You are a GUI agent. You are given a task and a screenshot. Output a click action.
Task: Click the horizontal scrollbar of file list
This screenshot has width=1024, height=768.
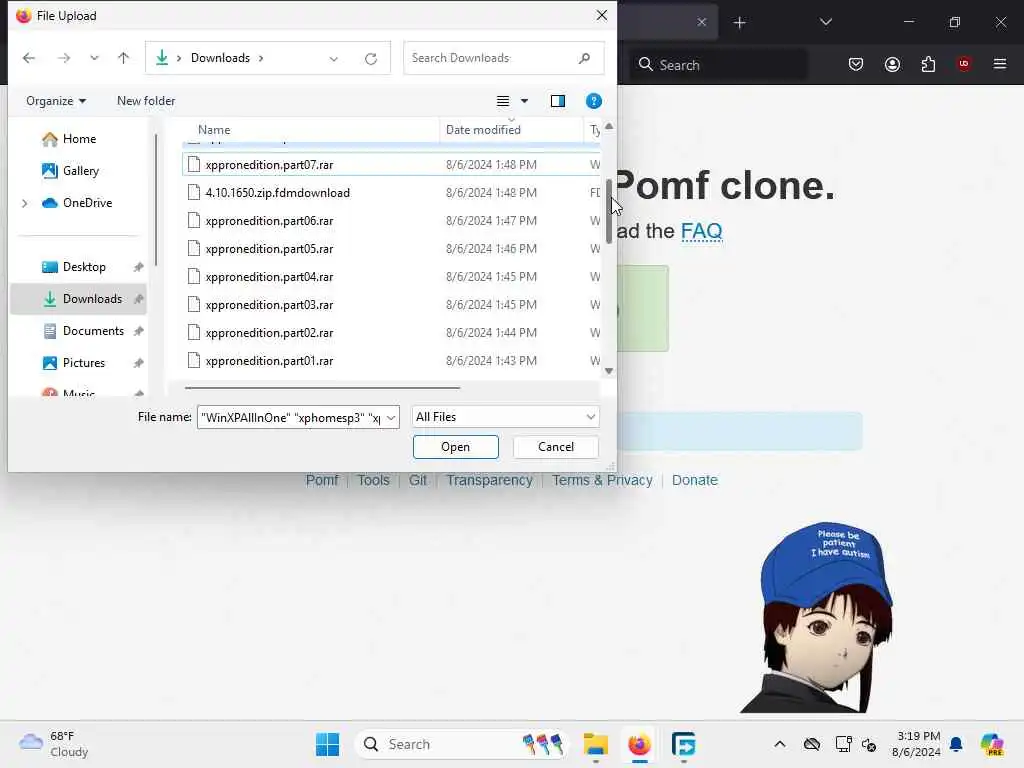[x=323, y=387]
